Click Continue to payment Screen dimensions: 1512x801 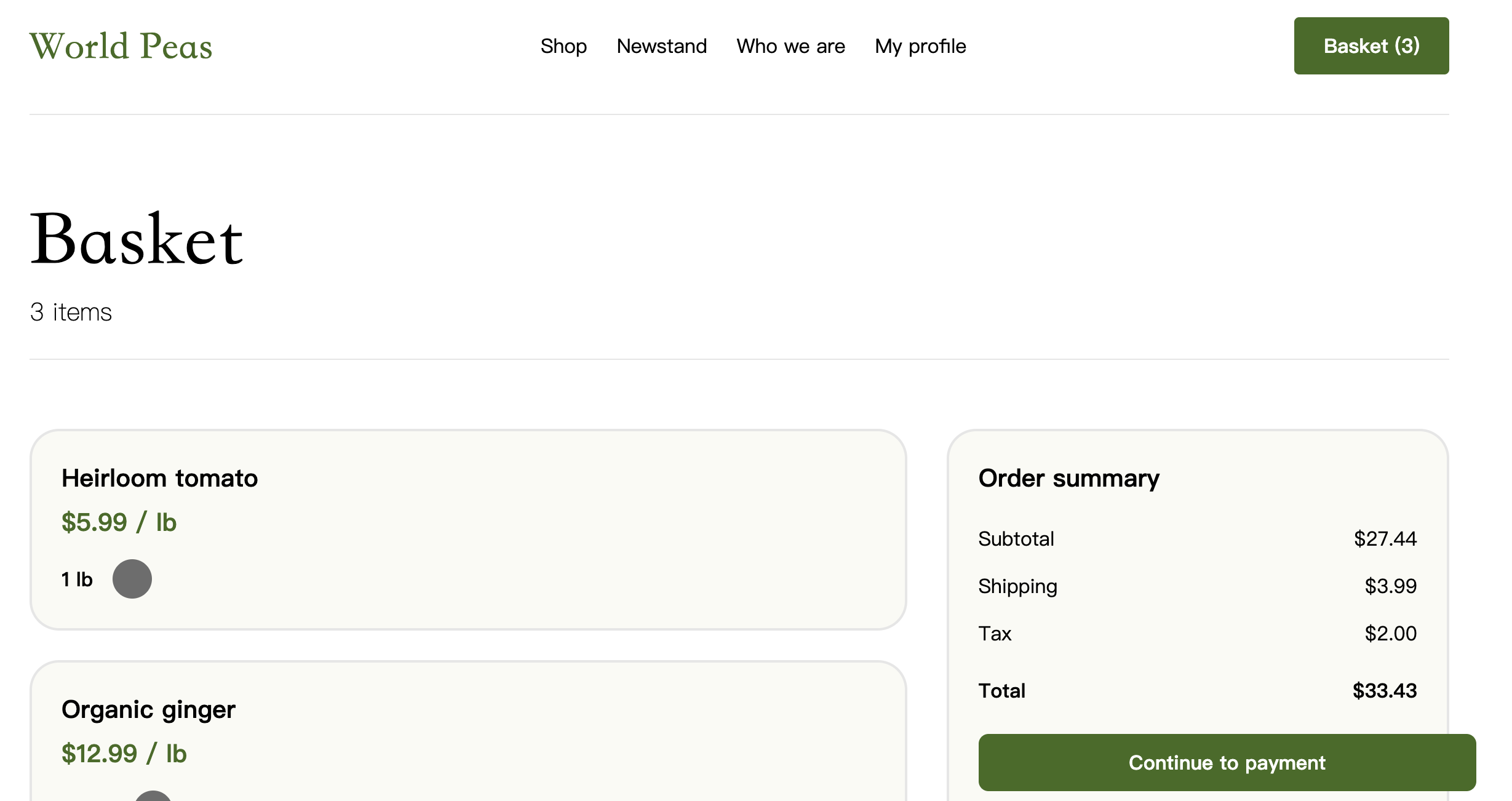1227,762
